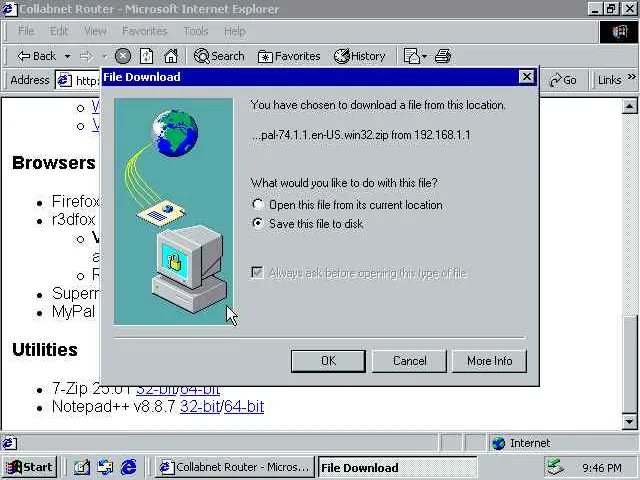Open the Start menu

tap(29, 467)
